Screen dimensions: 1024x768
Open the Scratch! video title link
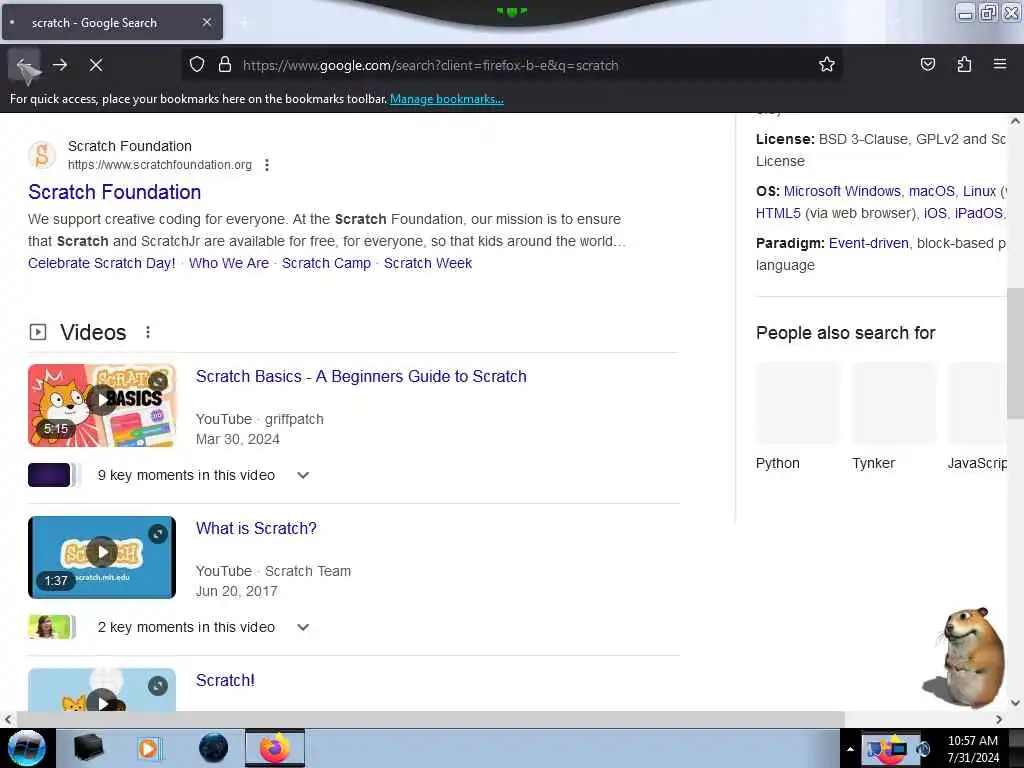coord(225,680)
